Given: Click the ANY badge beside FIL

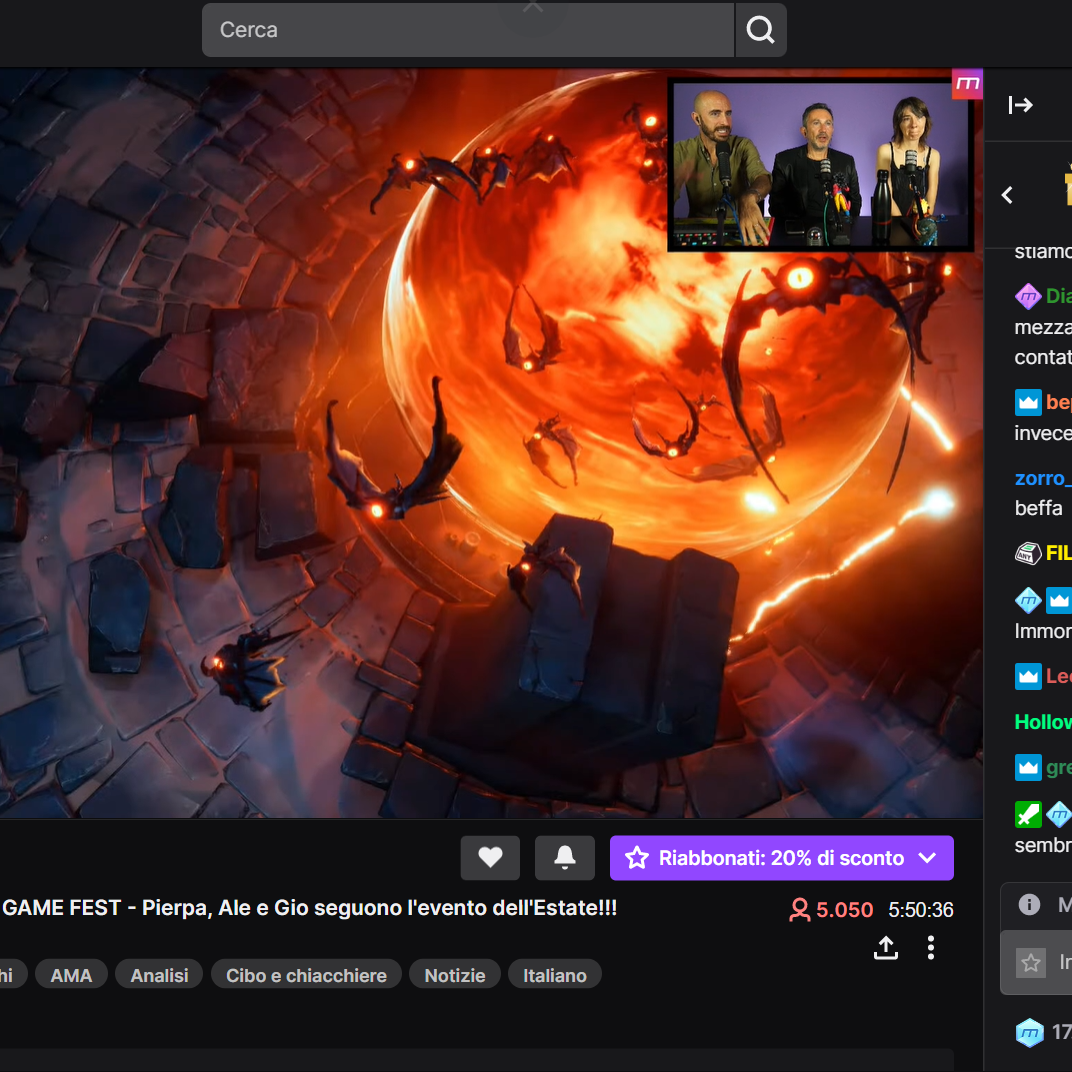Looking at the screenshot, I should pyautogui.click(x=1028, y=552).
